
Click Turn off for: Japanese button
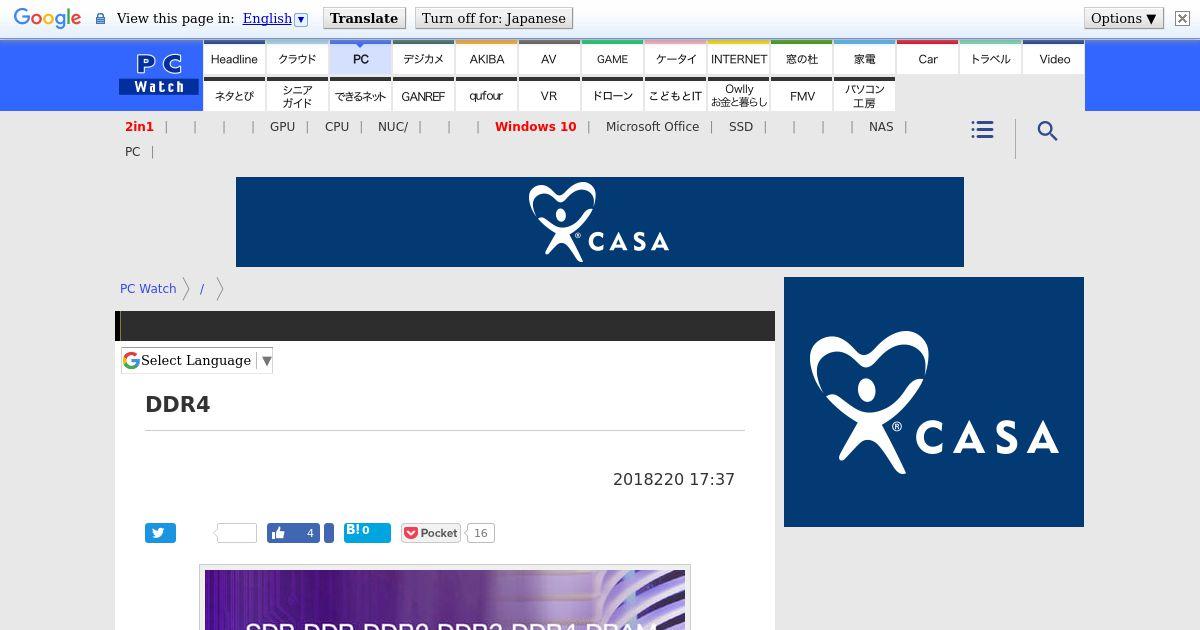point(494,18)
